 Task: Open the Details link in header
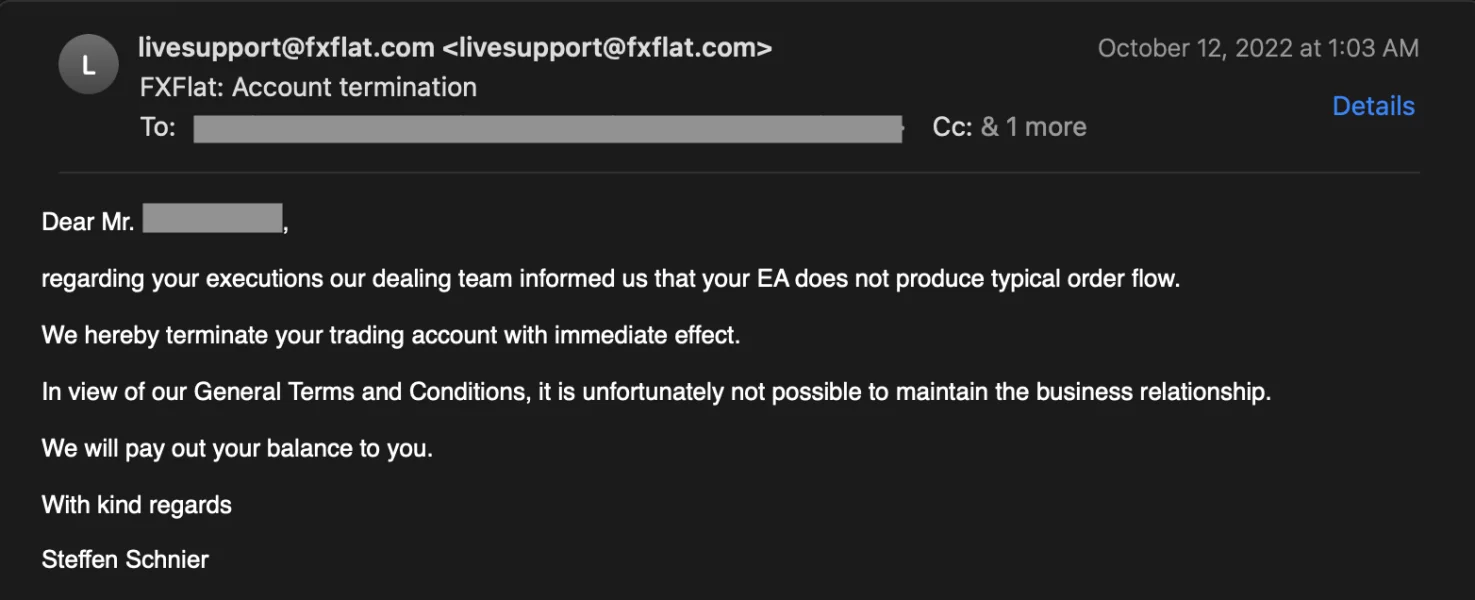point(1373,106)
